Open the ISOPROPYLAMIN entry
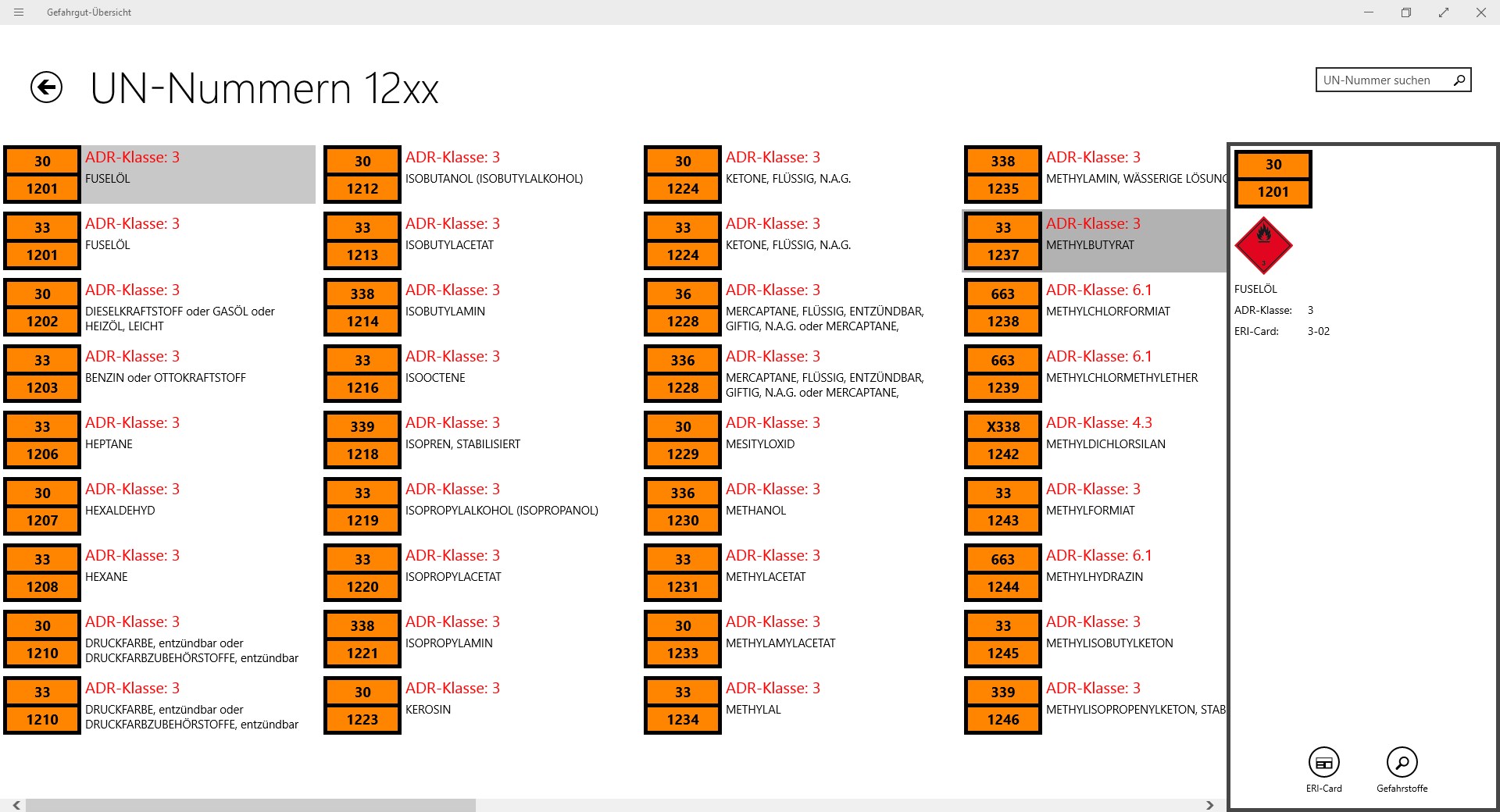Image resolution: width=1500 pixels, height=812 pixels. [x=480, y=639]
